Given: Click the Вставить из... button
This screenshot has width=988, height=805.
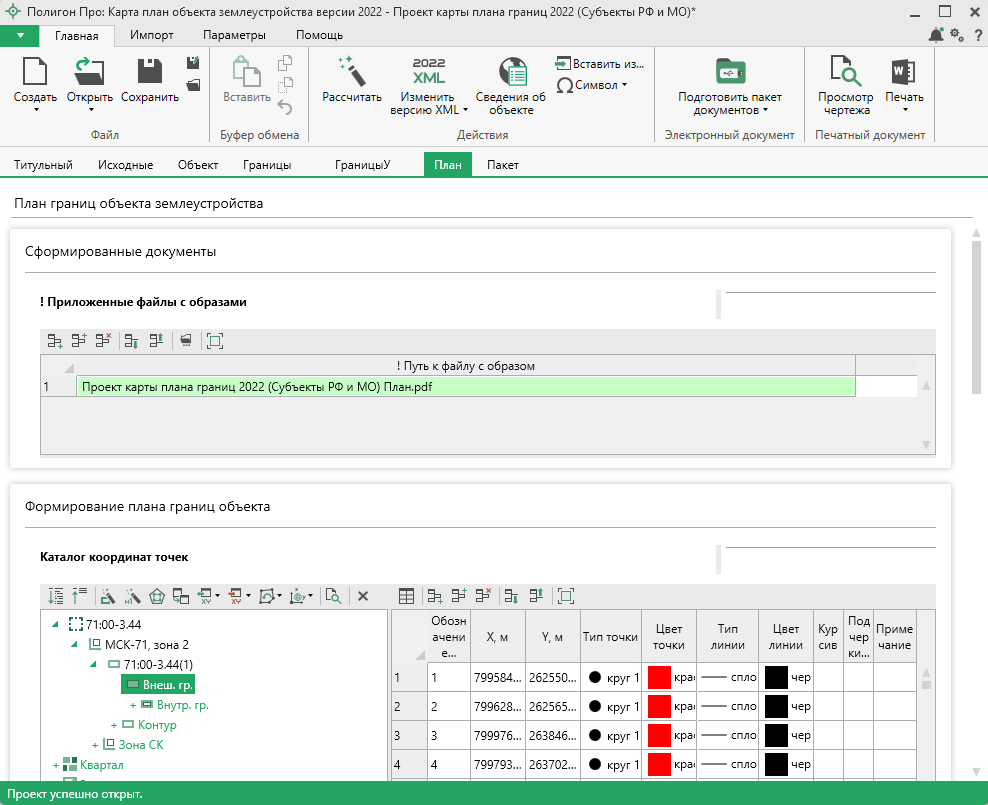Looking at the screenshot, I should (x=600, y=63).
